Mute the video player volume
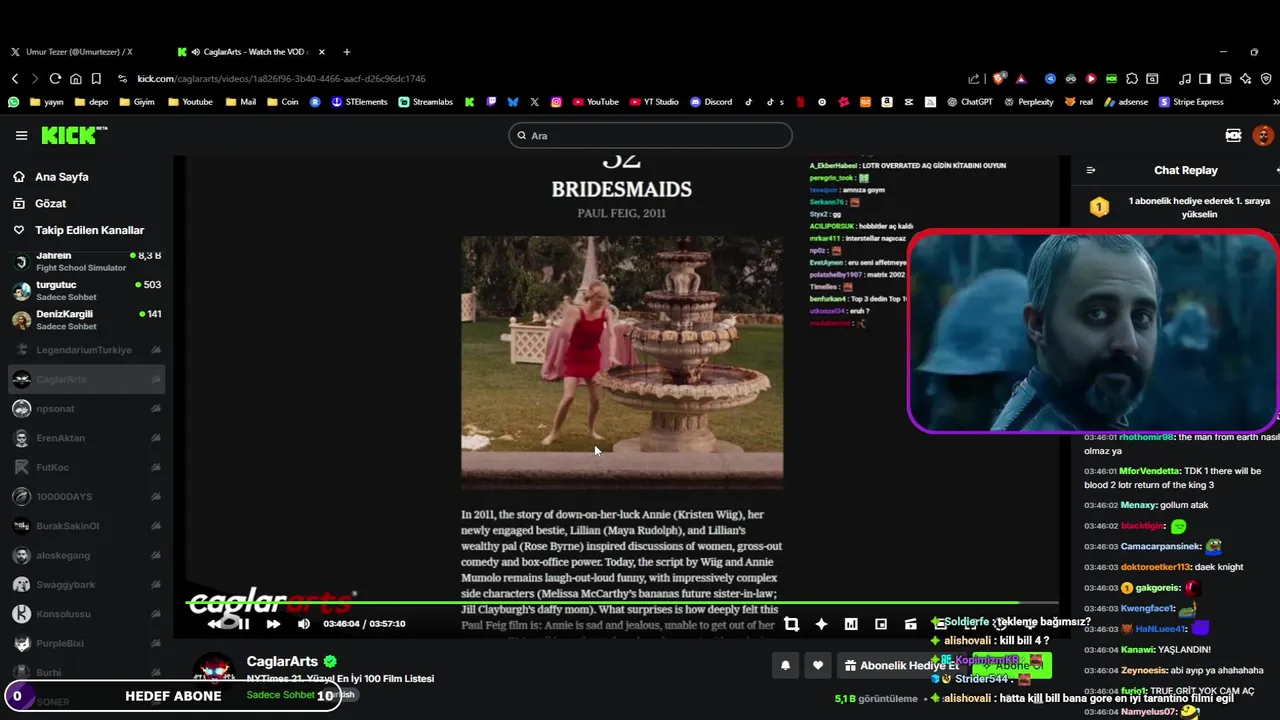The height and width of the screenshot is (720, 1280). point(303,624)
